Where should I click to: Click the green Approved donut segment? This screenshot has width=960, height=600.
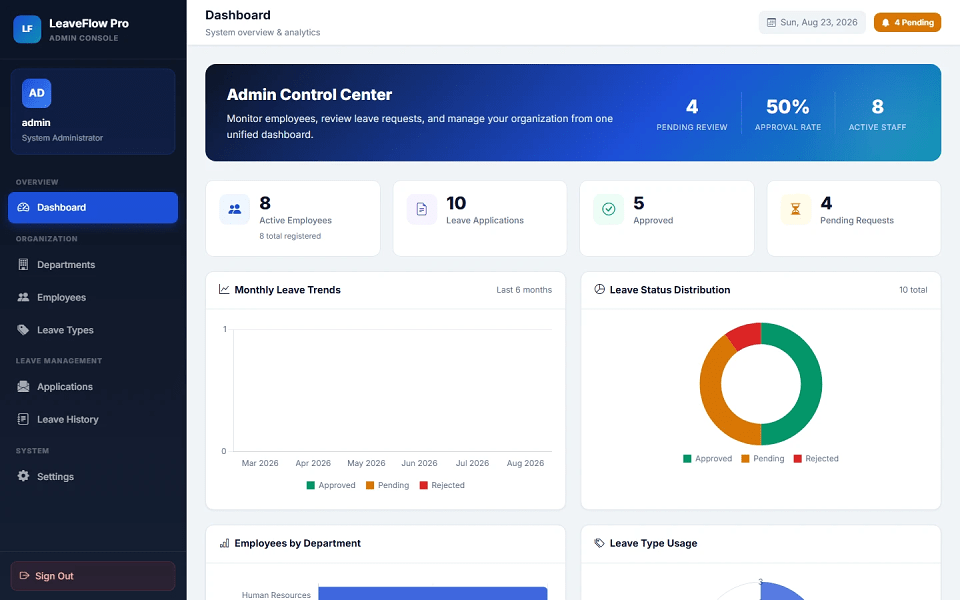tap(811, 384)
